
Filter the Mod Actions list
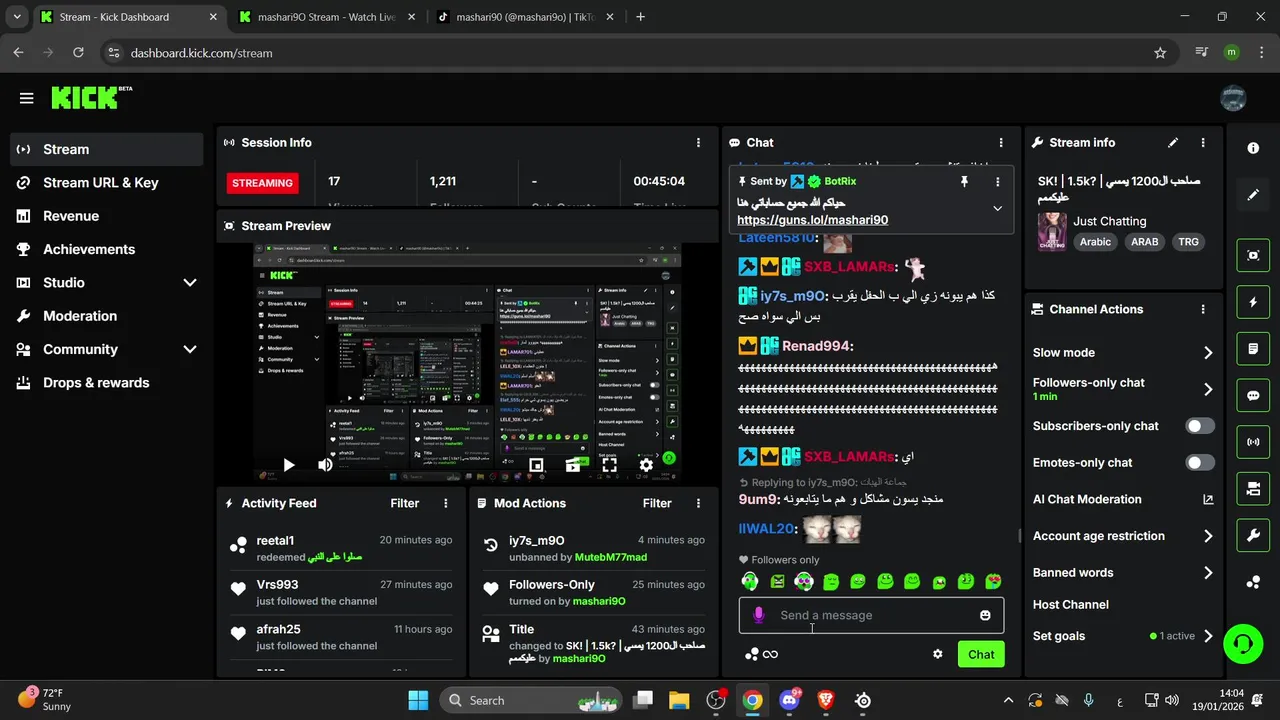pyautogui.click(x=657, y=504)
